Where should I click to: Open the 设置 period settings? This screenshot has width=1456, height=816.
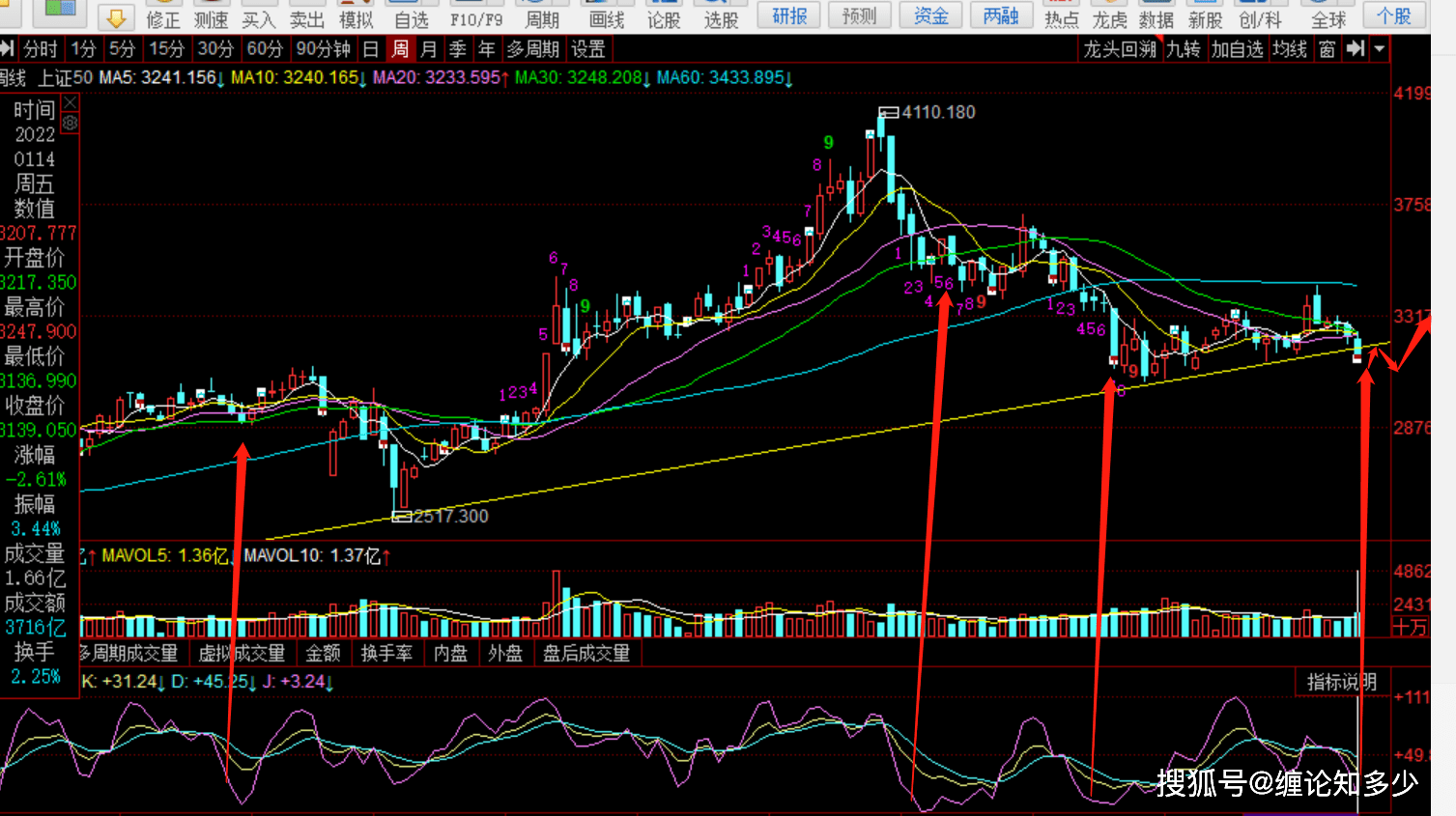[x=587, y=48]
